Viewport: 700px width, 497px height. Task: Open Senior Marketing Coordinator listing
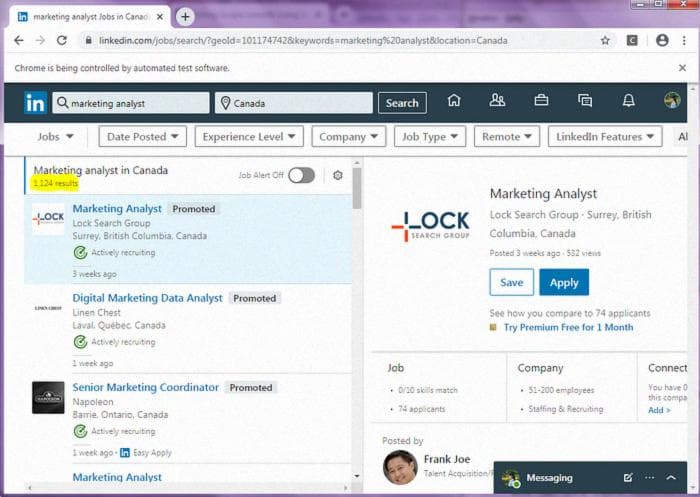(x=146, y=388)
